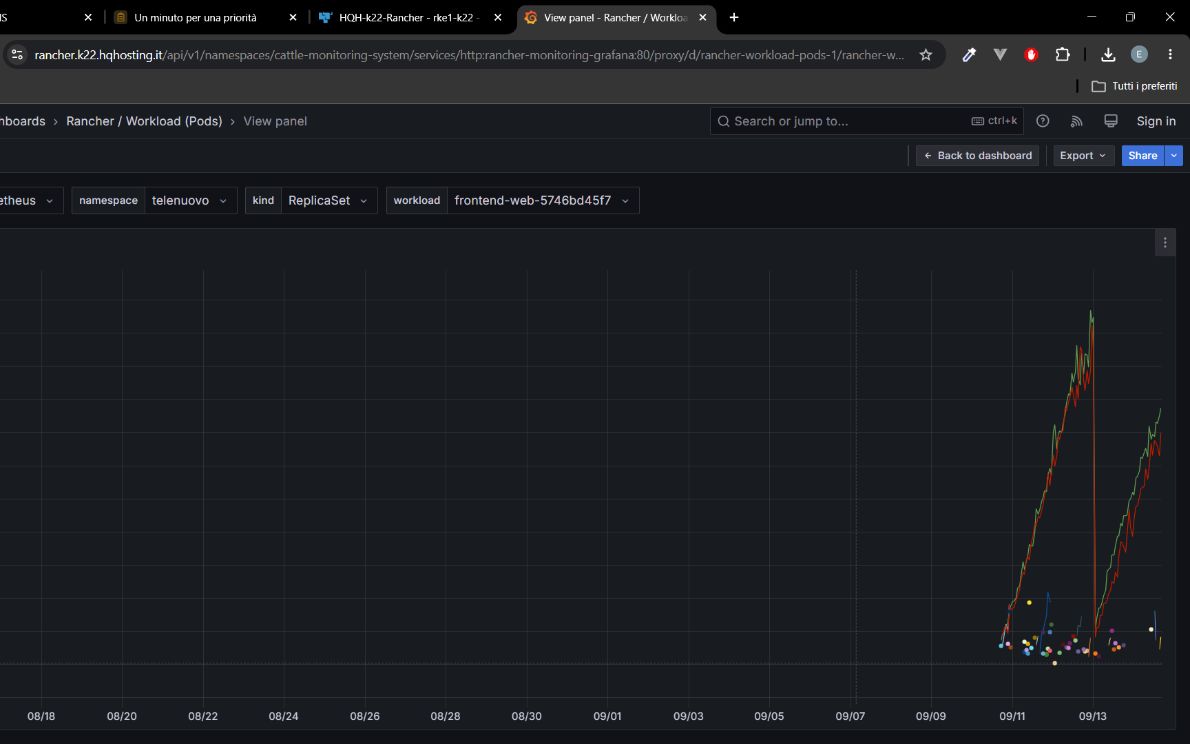
Task: Click the '08/26' x-axis date label
Action: [364, 717]
